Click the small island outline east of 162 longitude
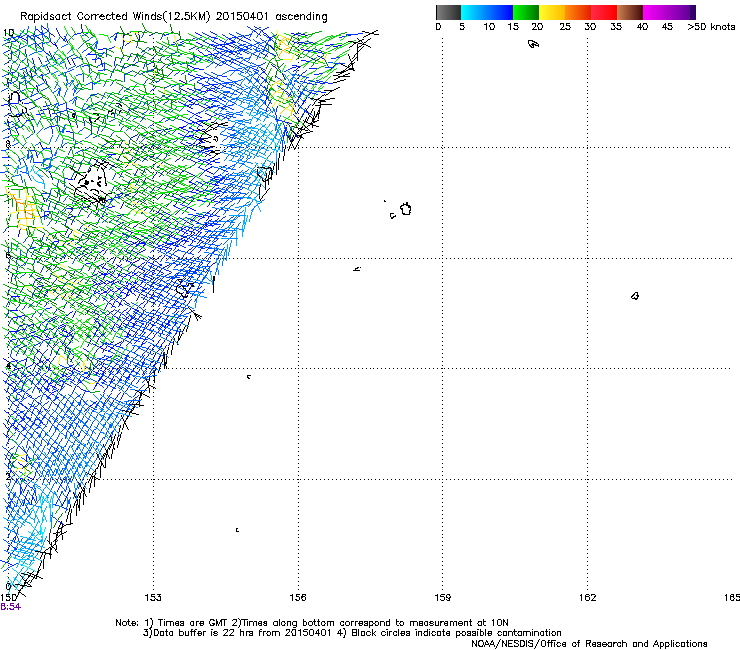740x650 pixels. pyautogui.click(x=635, y=296)
